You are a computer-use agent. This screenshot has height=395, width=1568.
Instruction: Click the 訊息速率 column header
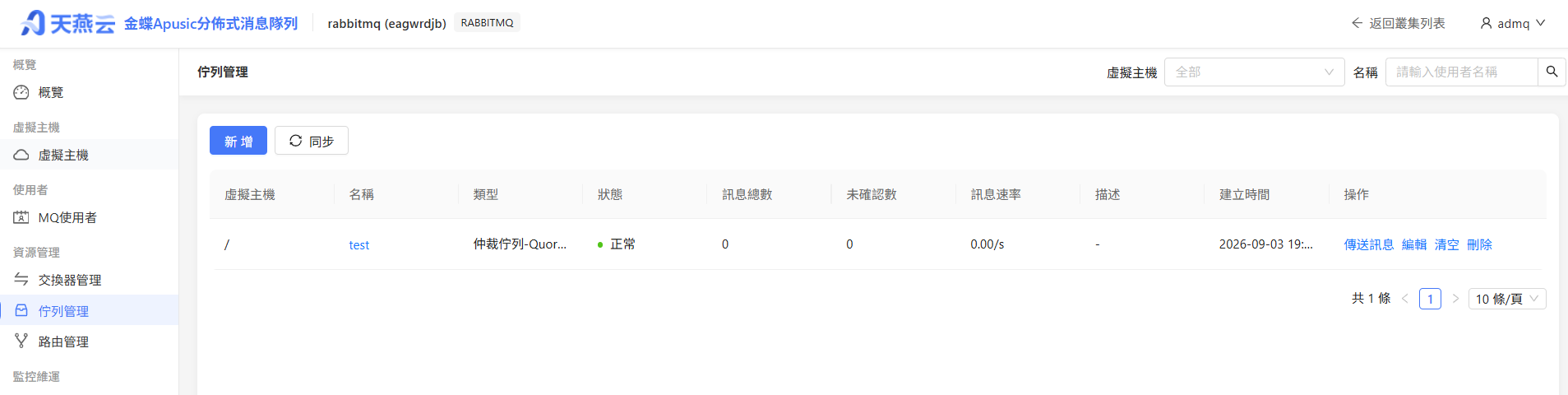[996, 194]
